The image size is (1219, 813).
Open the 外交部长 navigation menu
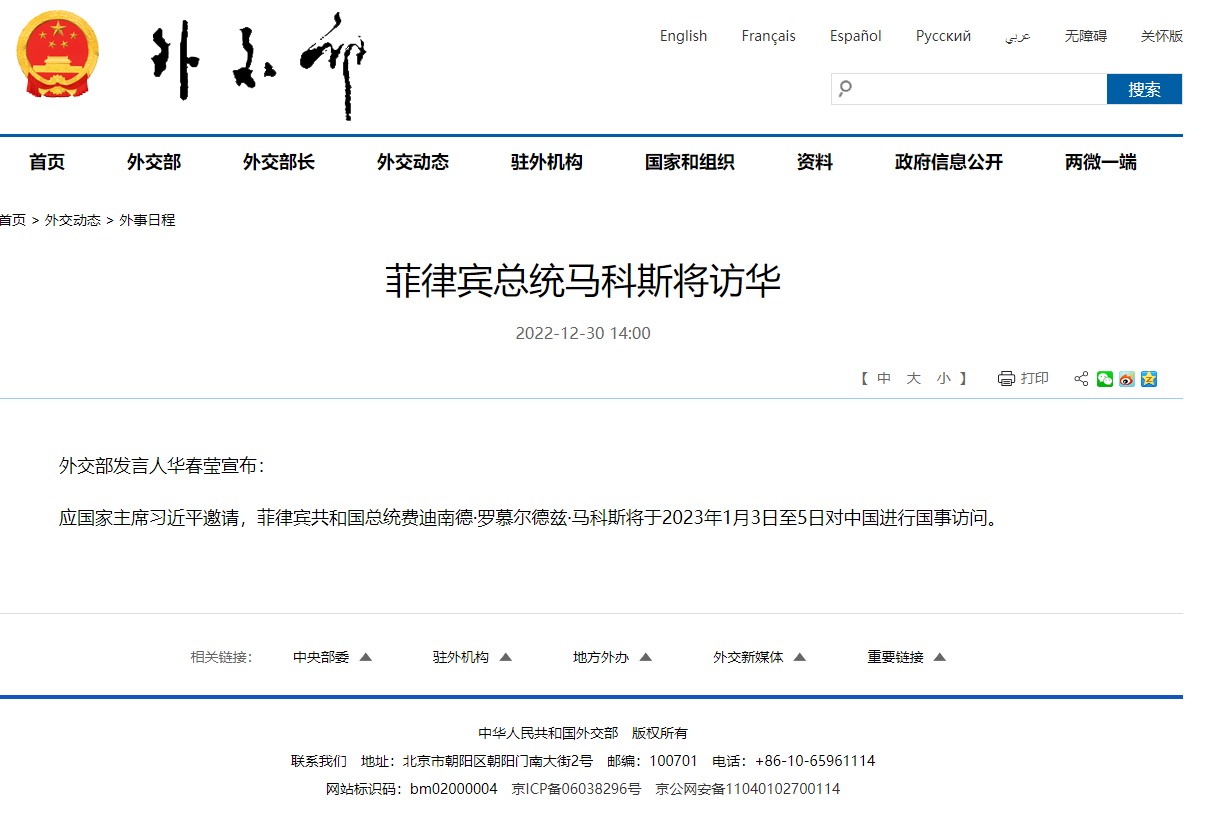point(278,162)
